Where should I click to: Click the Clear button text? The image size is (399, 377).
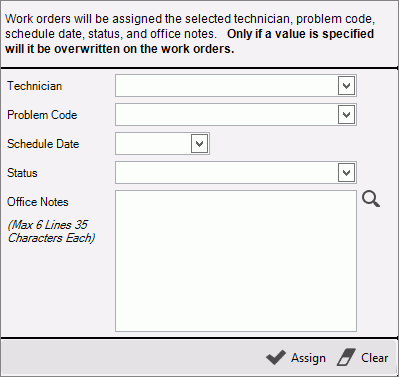point(375,358)
